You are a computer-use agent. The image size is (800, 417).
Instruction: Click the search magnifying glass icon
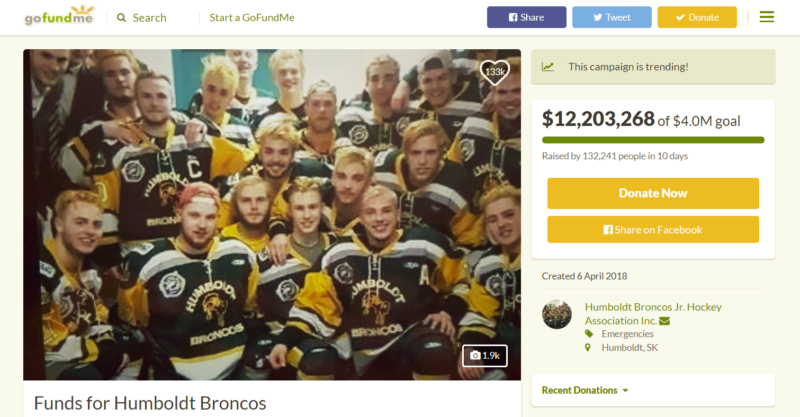point(121,18)
